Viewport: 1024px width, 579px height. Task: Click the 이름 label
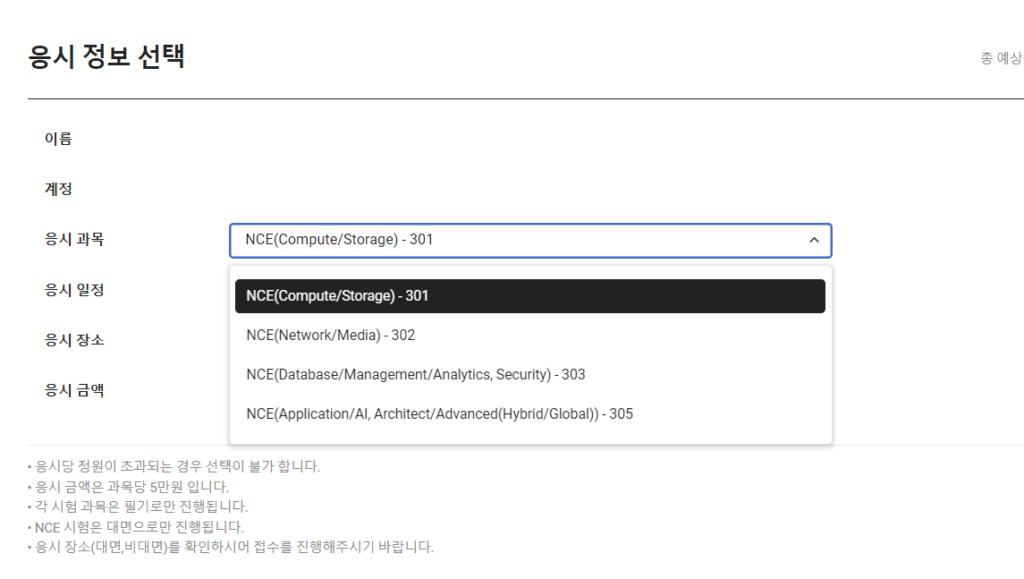[58, 138]
